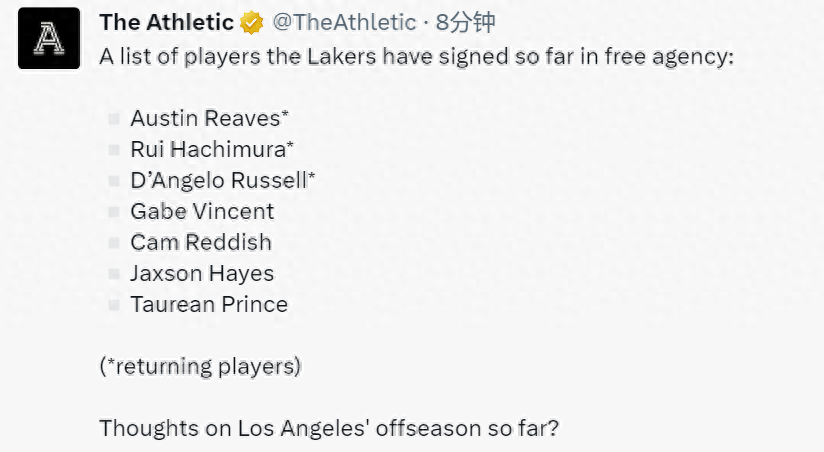Click the bullet beside Cam Reddish
824x452 pixels.
pyautogui.click(x=114, y=243)
